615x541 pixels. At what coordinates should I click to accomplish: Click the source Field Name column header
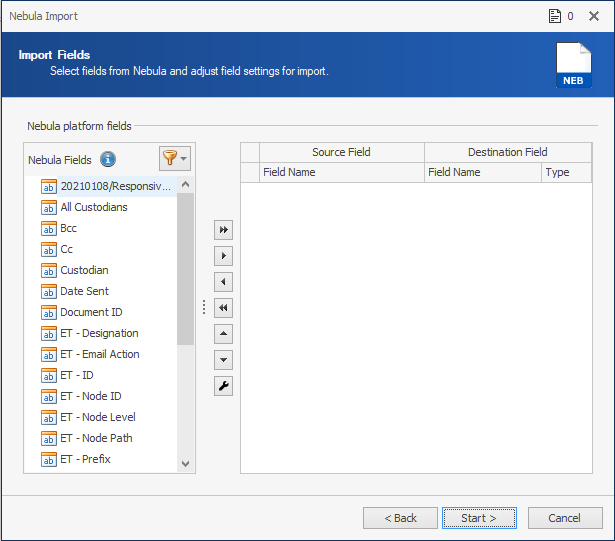(x=342, y=172)
